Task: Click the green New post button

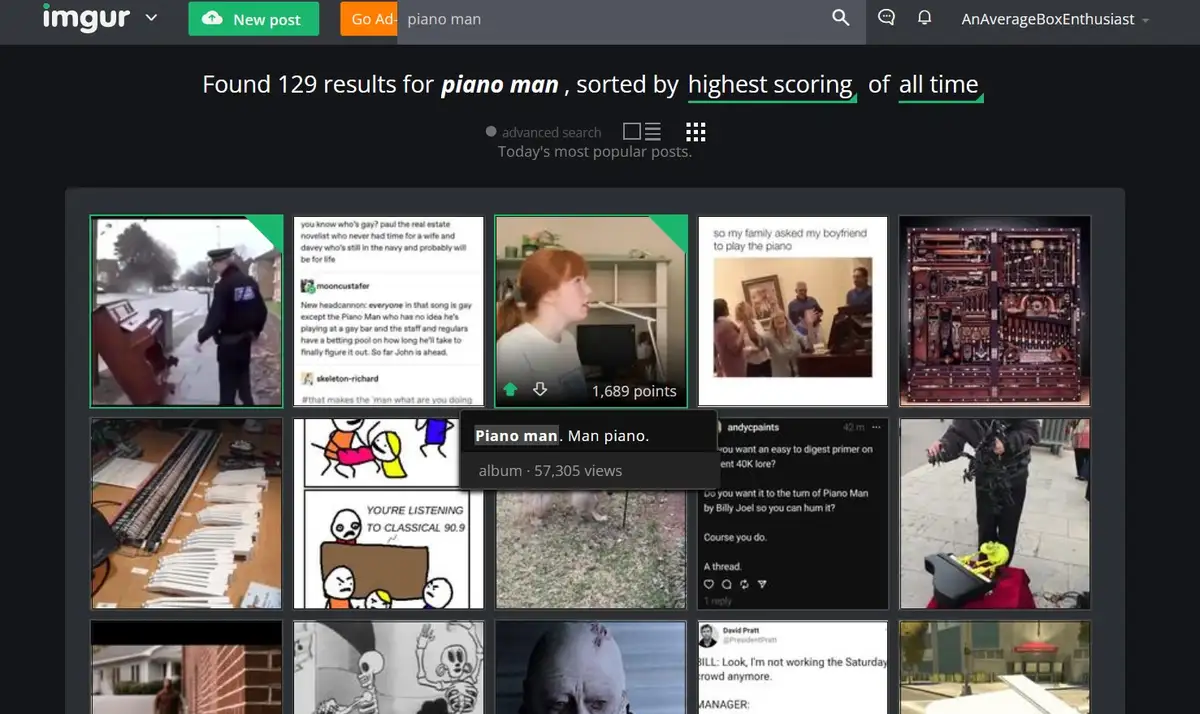Action: coord(254,19)
